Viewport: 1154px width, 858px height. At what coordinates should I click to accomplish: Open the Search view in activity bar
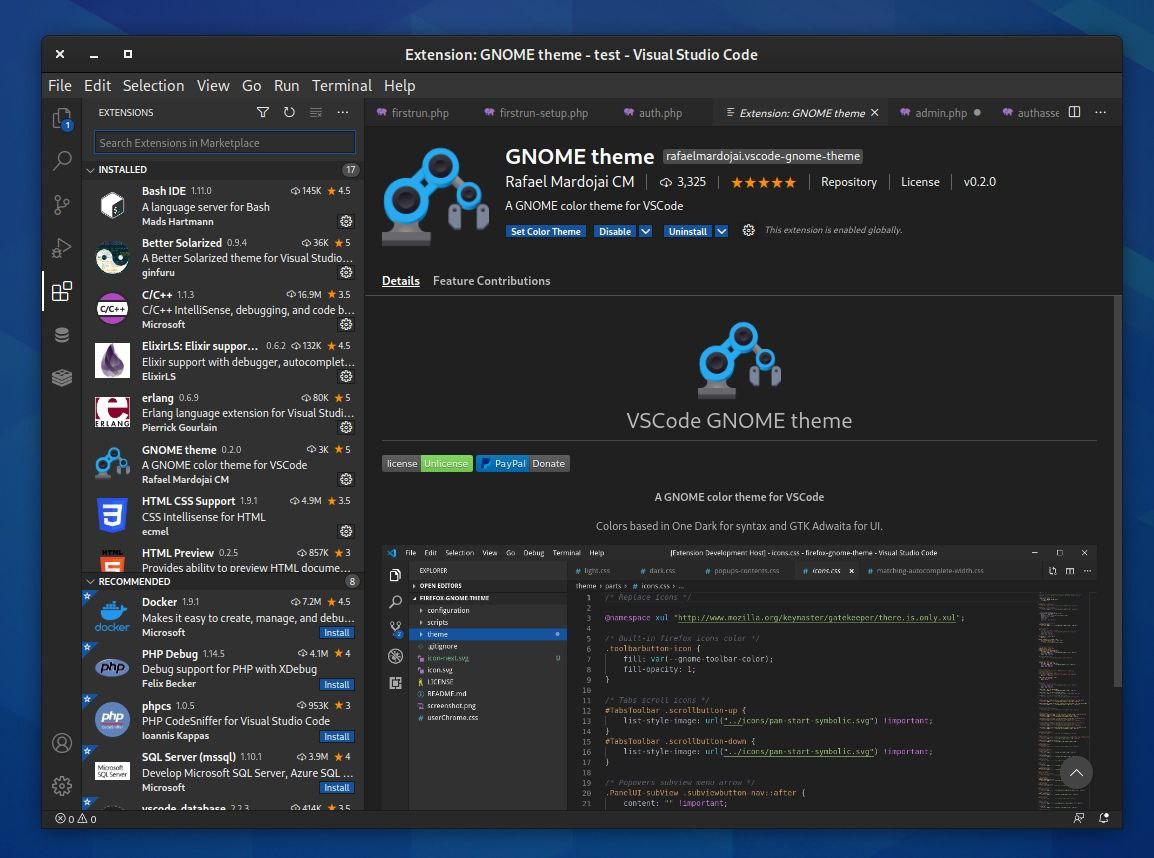click(x=62, y=160)
